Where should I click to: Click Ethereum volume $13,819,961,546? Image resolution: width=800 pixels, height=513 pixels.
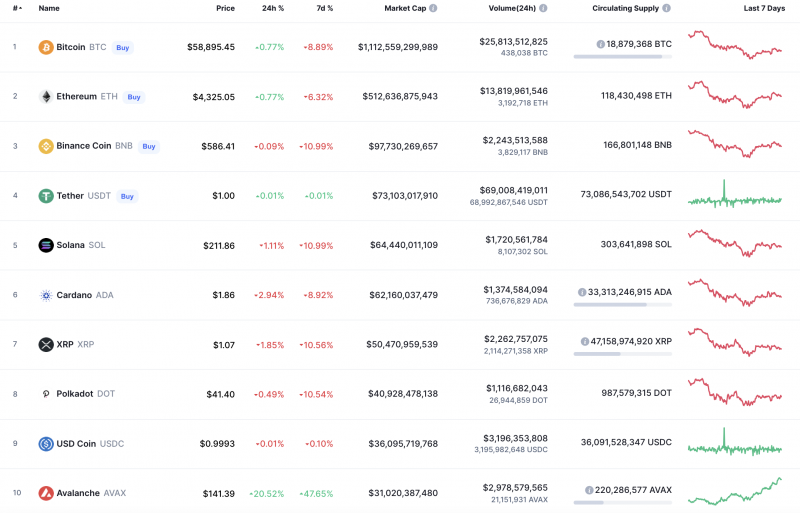click(514, 91)
